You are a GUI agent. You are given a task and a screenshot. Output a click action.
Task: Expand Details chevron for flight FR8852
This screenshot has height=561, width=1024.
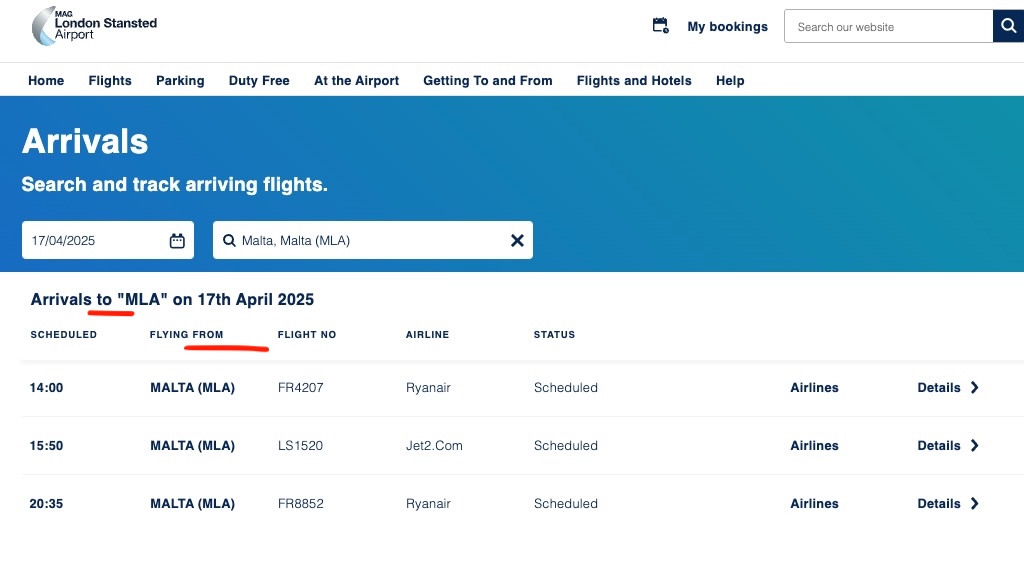[x=974, y=504]
